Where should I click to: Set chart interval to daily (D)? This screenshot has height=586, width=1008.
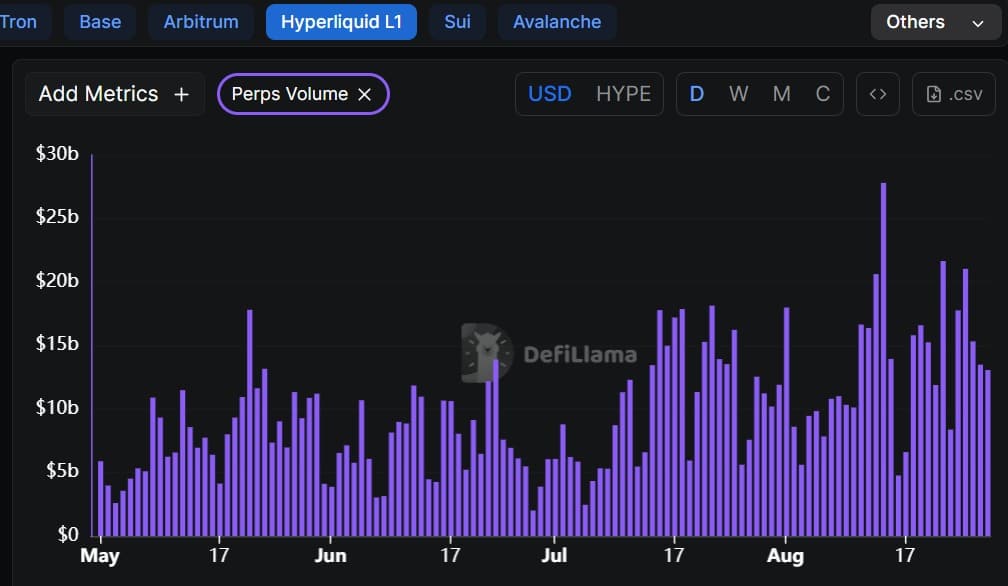click(x=697, y=94)
